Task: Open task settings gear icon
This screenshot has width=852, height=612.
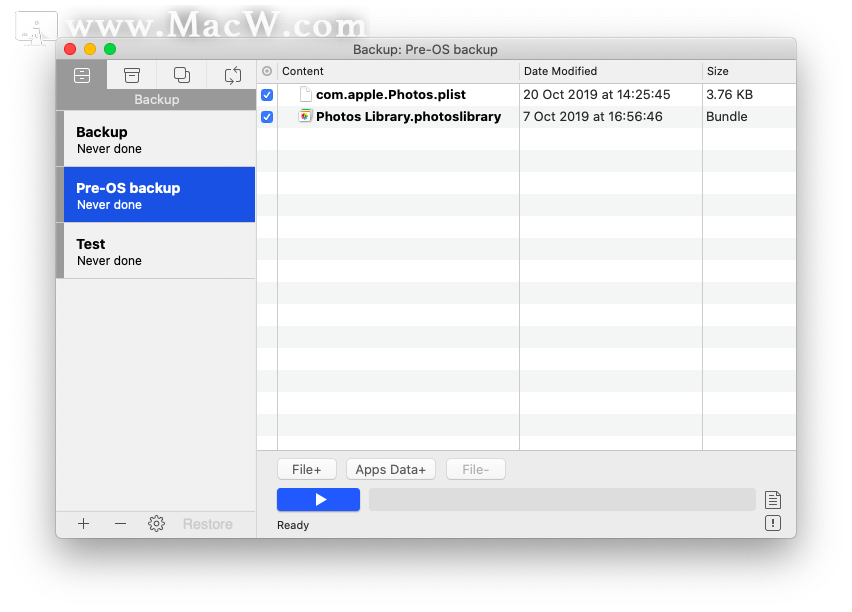Action: point(156,524)
